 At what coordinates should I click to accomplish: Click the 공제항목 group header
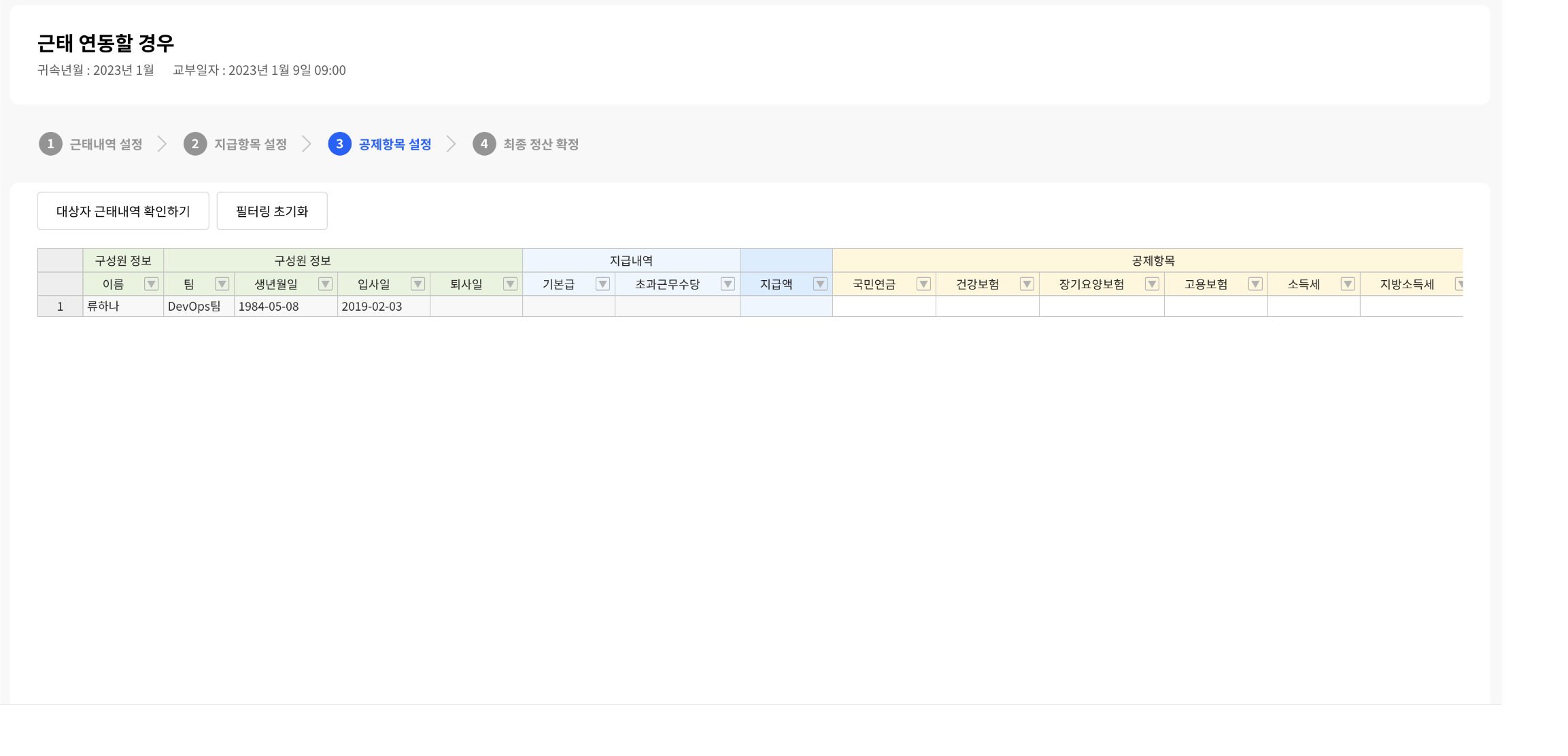point(1148,260)
